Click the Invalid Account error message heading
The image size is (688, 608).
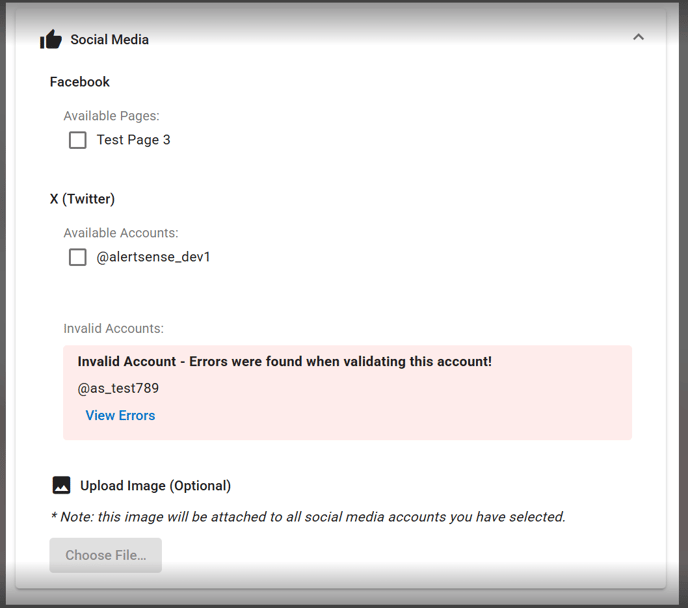(x=285, y=361)
